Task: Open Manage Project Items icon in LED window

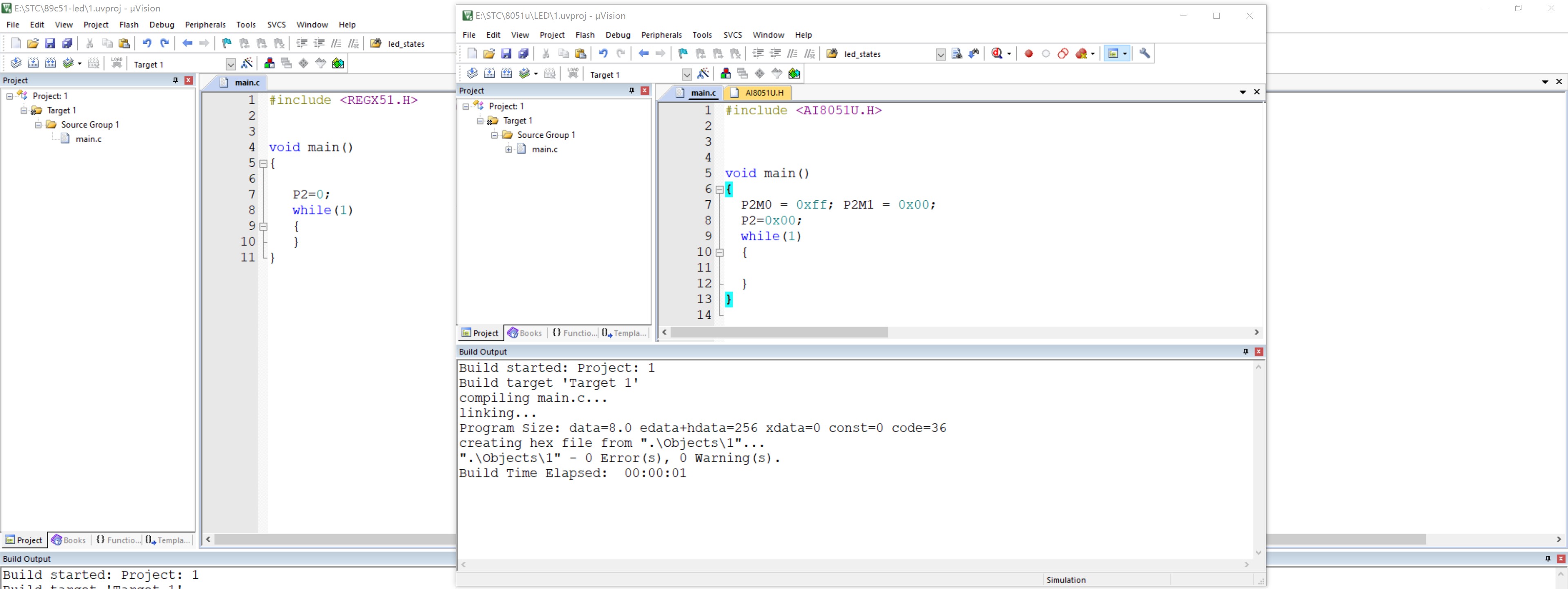Action: pos(725,74)
